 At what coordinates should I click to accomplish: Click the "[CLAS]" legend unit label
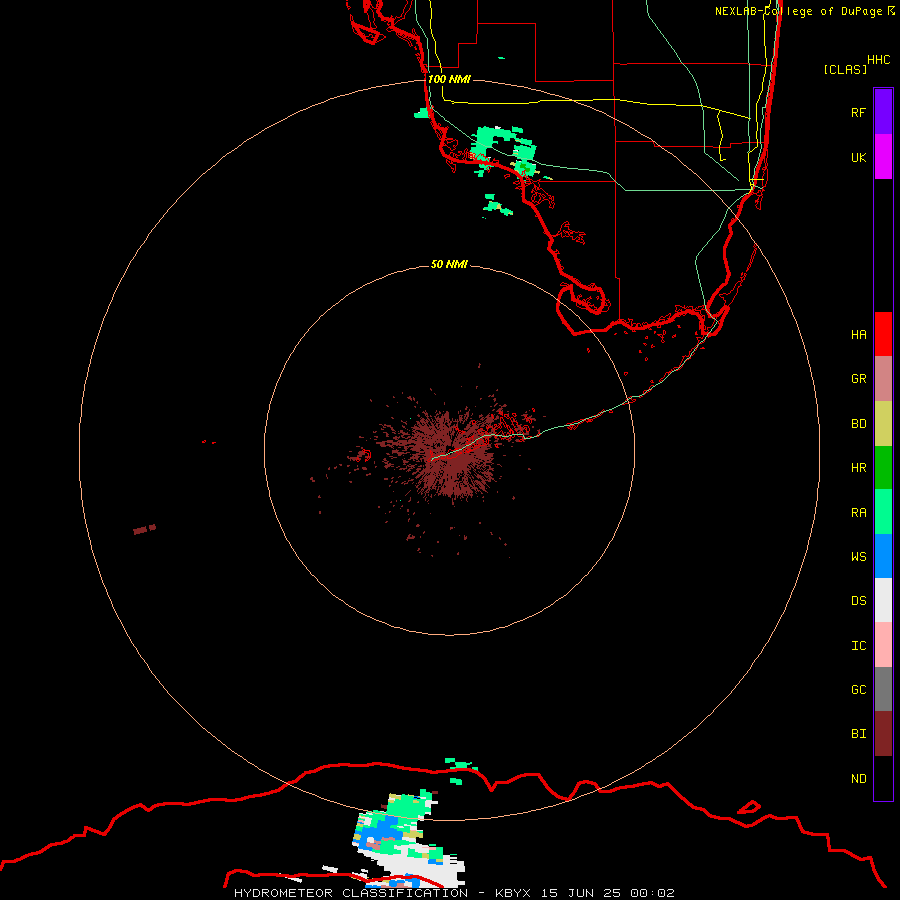point(845,69)
